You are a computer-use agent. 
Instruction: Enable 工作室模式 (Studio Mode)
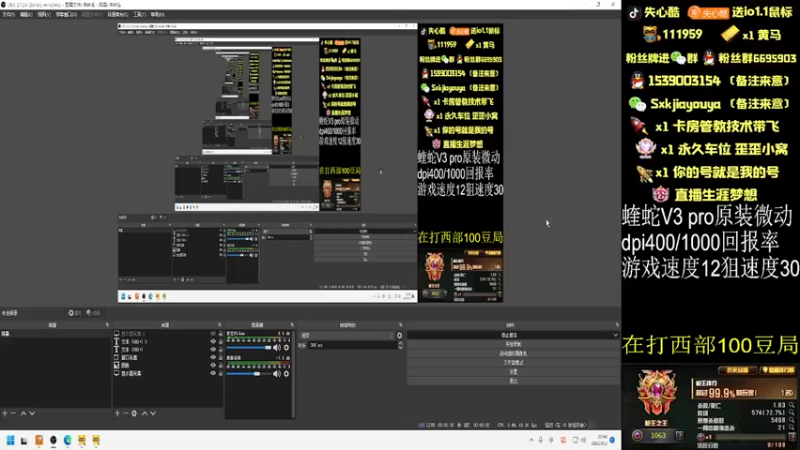click(x=513, y=363)
